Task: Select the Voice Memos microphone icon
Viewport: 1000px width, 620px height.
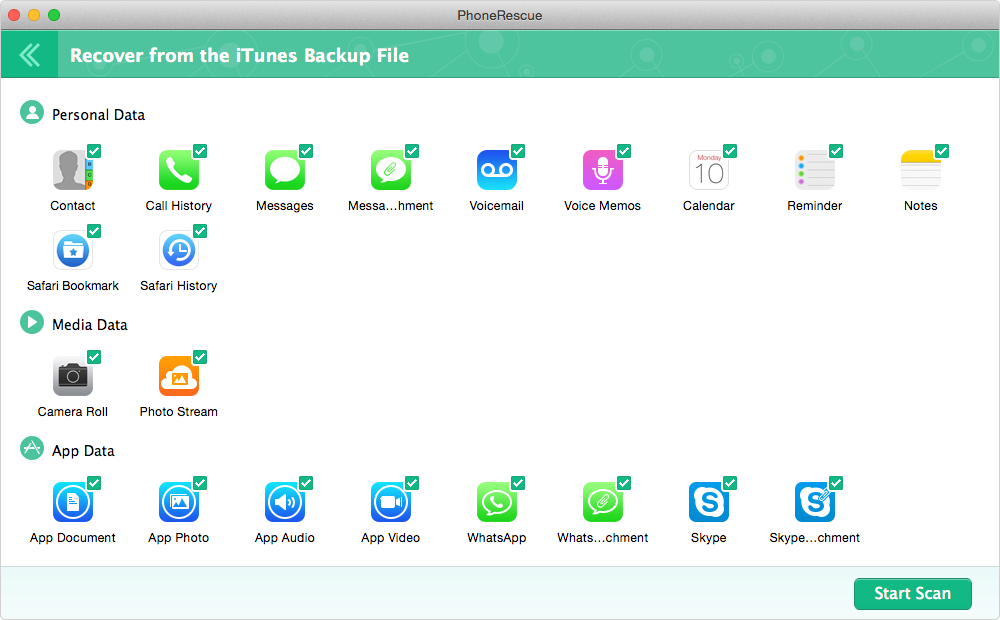Action: coord(602,170)
